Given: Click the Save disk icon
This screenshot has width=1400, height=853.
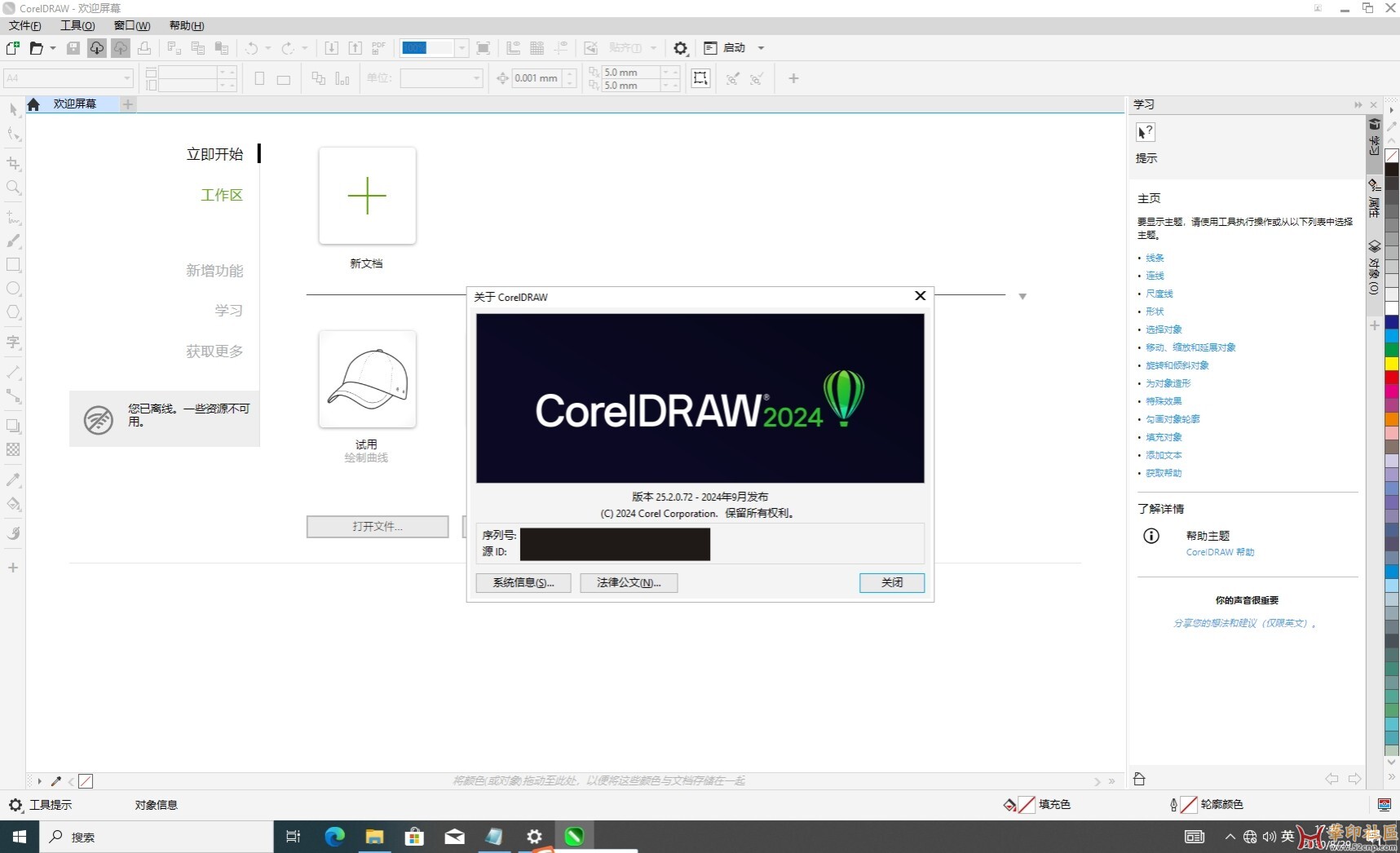Looking at the screenshot, I should 73,48.
